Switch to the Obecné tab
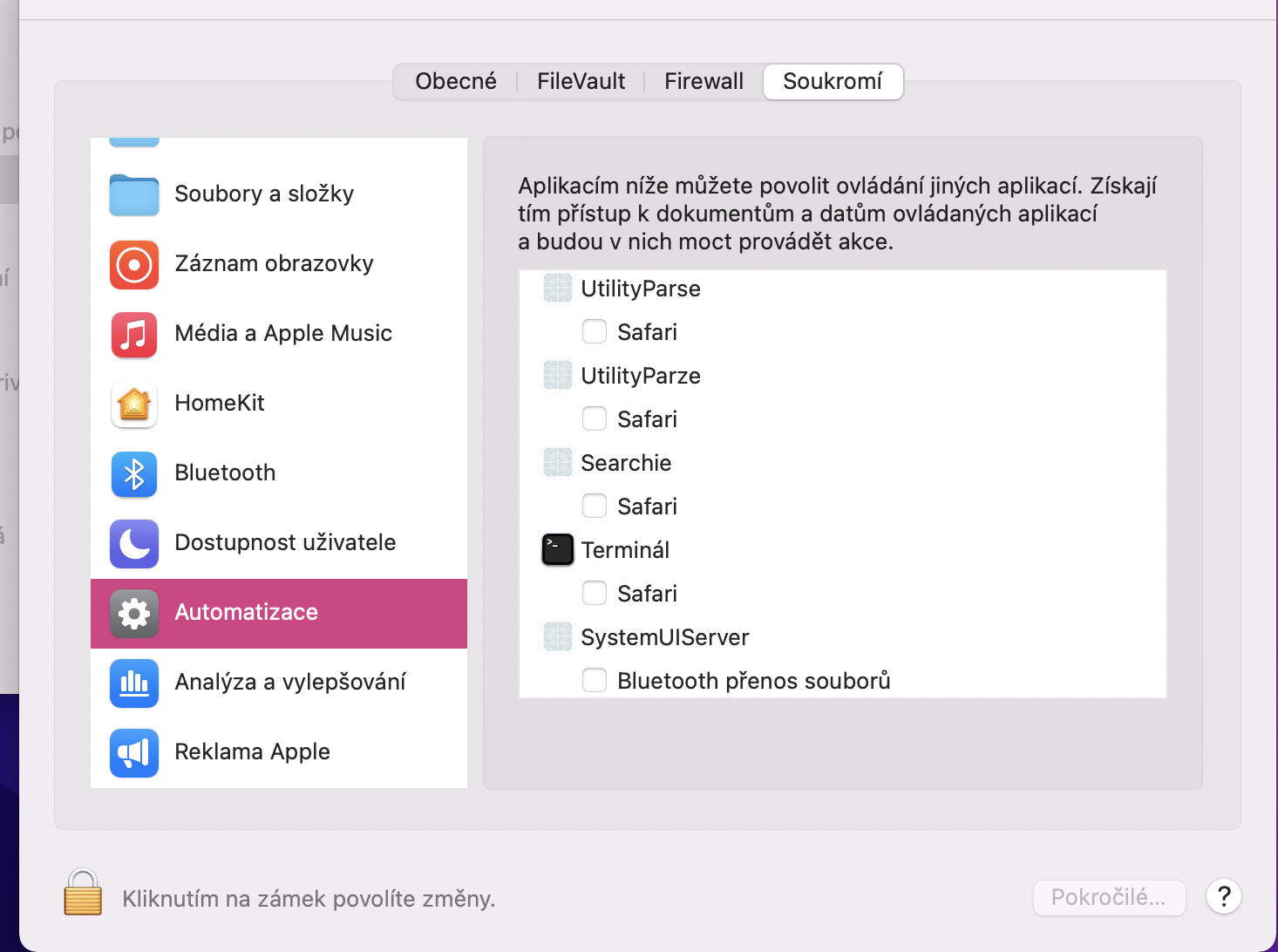 coord(456,82)
